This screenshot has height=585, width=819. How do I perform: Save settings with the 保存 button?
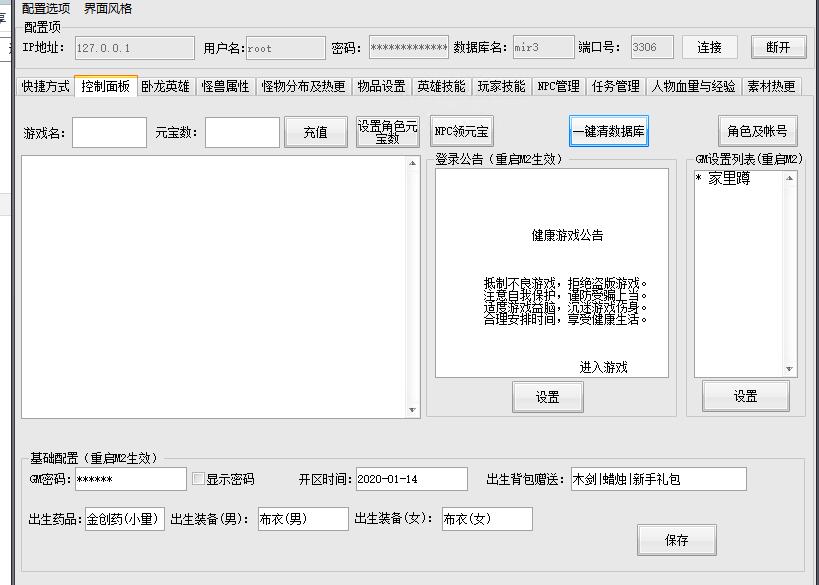pos(677,540)
